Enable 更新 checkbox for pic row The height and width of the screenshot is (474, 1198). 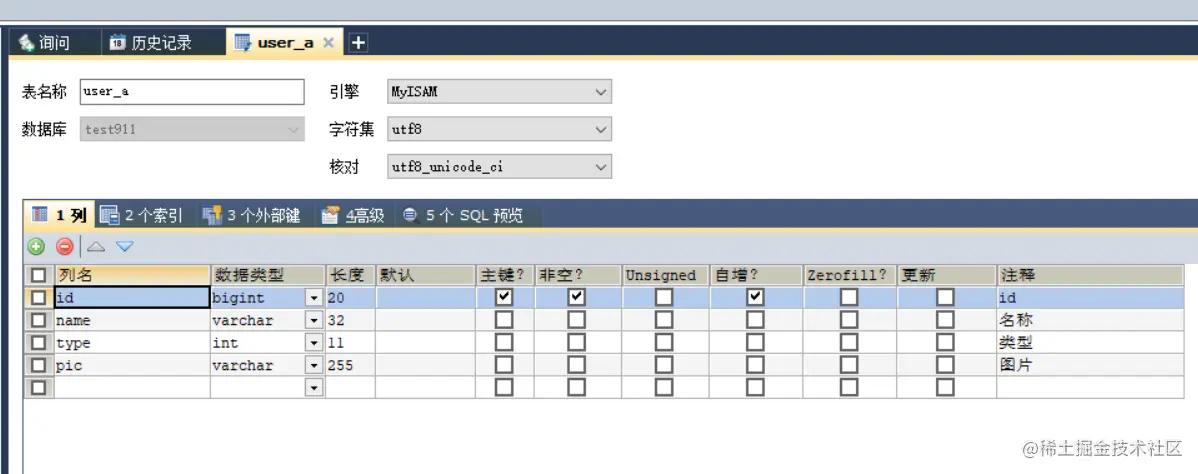pyautogui.click(x=946, y=365)
